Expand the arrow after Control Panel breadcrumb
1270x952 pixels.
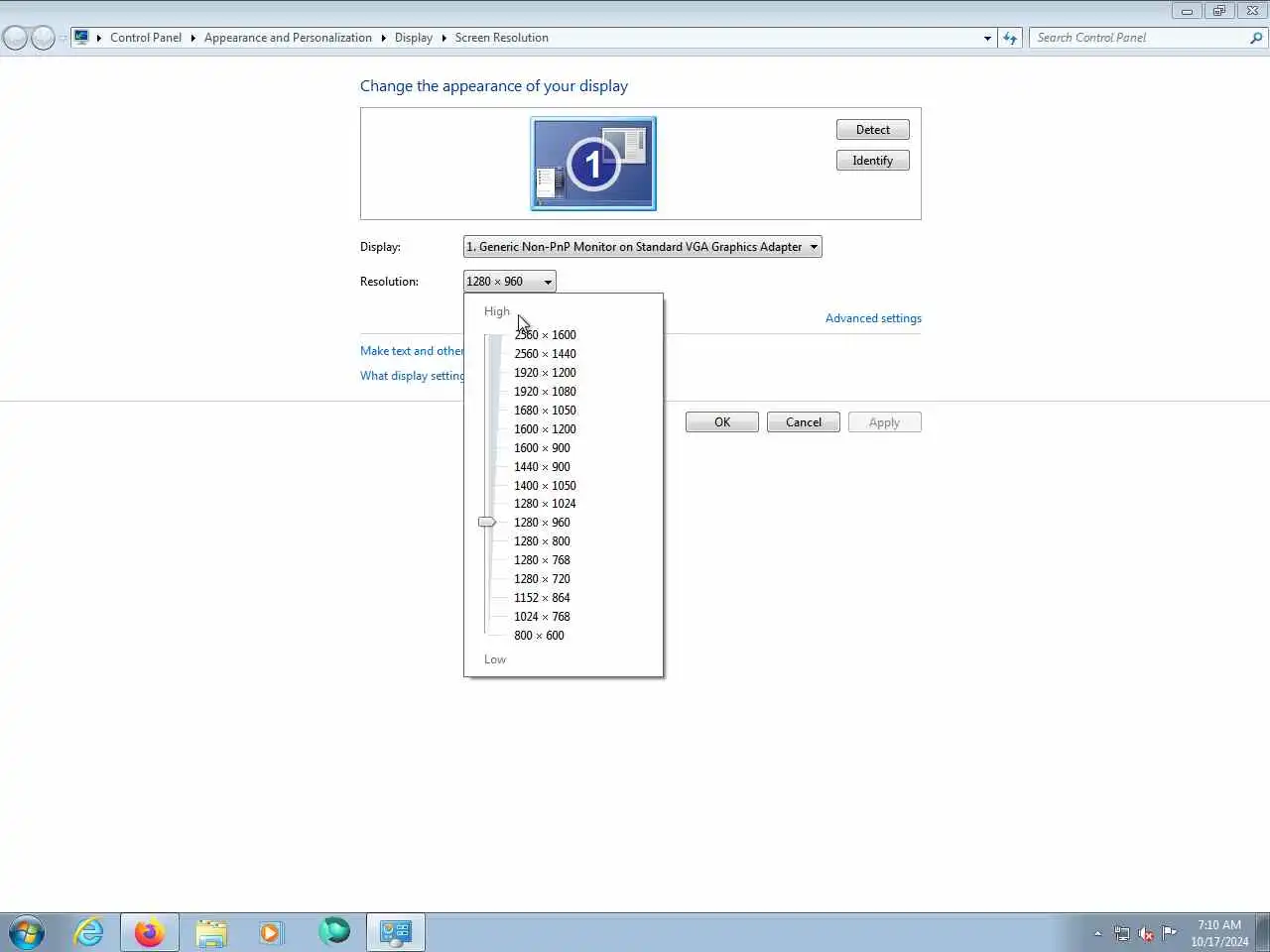pos(192,38)
